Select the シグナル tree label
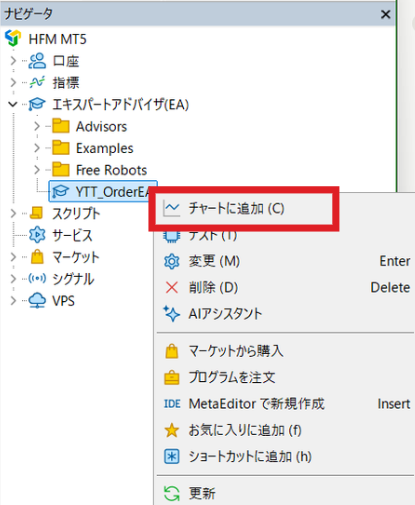 click(73, 279)
